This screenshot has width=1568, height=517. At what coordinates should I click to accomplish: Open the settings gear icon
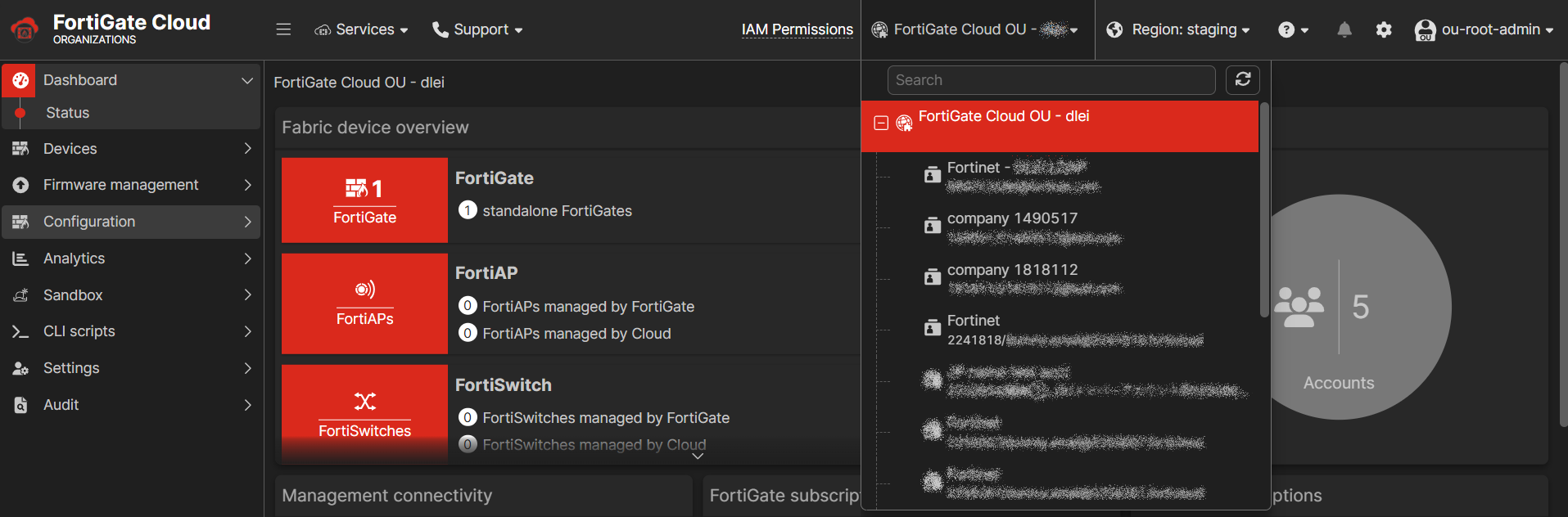coord(1384,29)
